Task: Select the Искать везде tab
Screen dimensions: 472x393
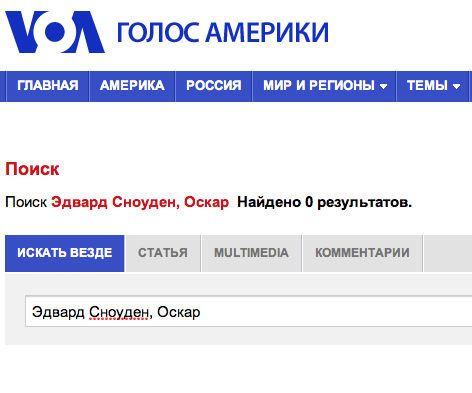Action: point(65,253)
